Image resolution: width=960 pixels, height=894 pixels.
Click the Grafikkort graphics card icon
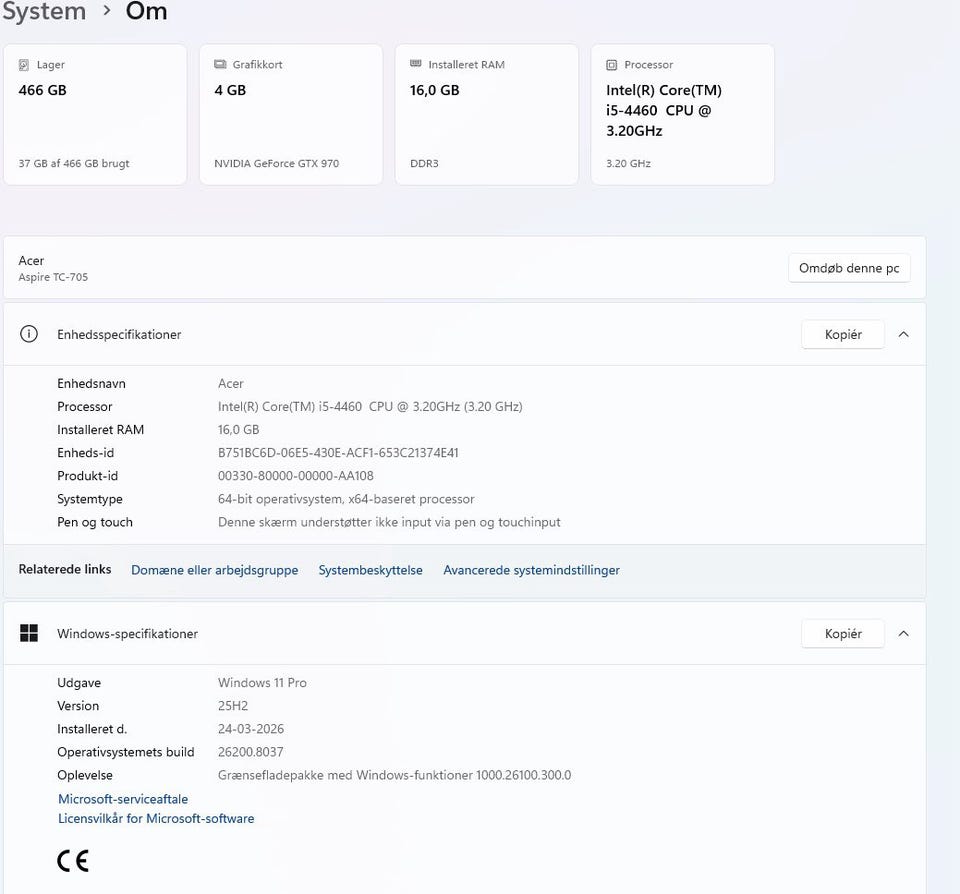click(220, 65)
